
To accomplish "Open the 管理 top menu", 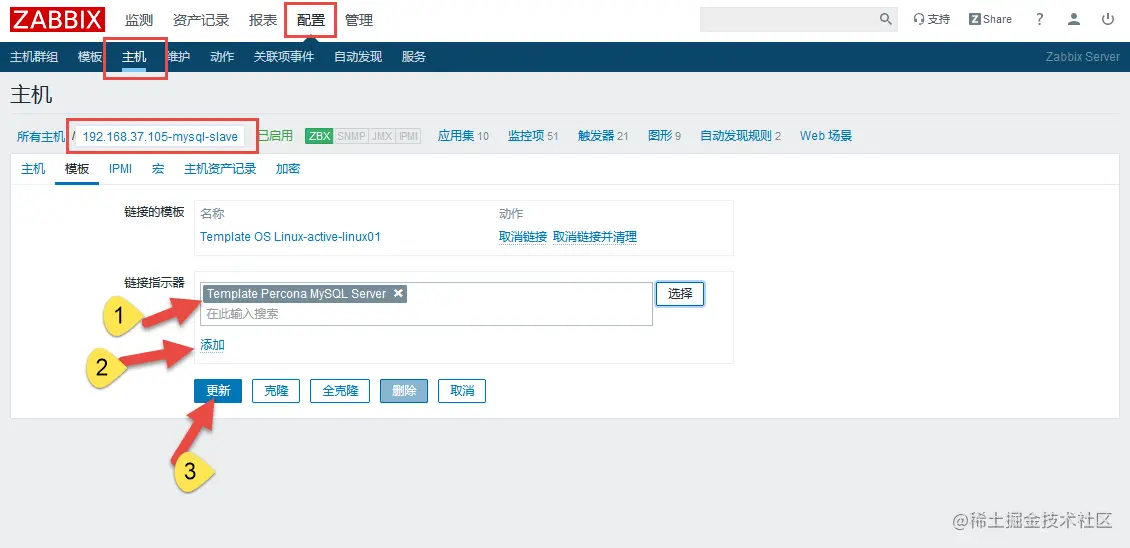I will (x=359, y=20).
